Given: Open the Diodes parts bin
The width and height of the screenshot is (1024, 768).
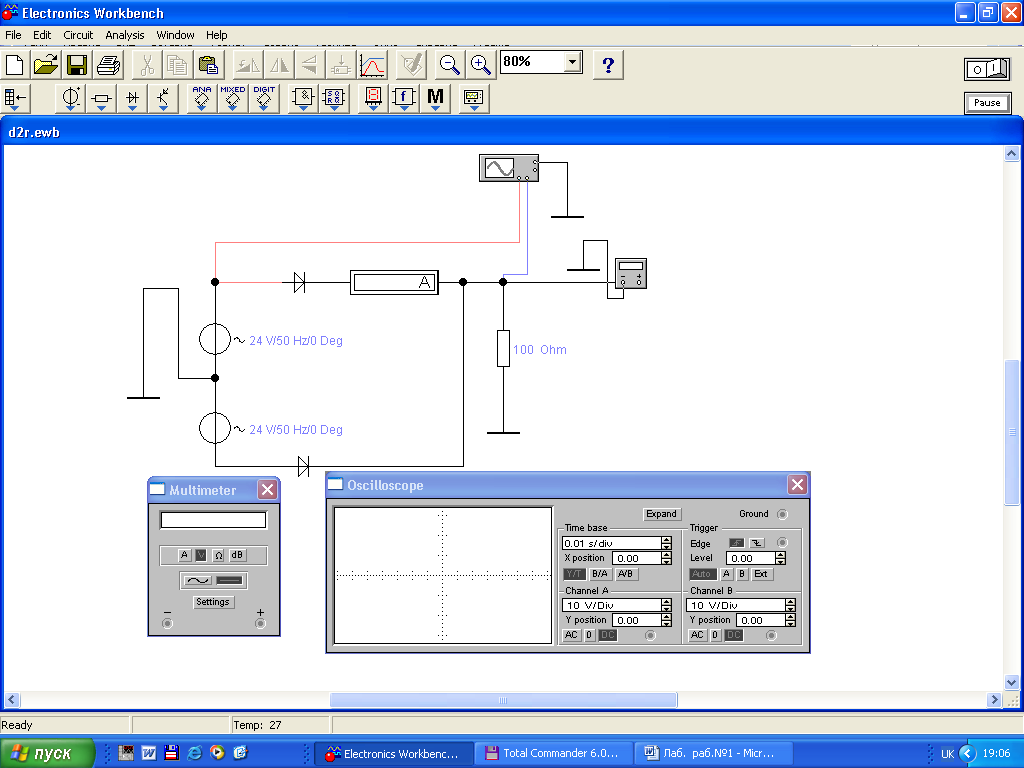Looking at the screenshot, I should click(133, 99).
